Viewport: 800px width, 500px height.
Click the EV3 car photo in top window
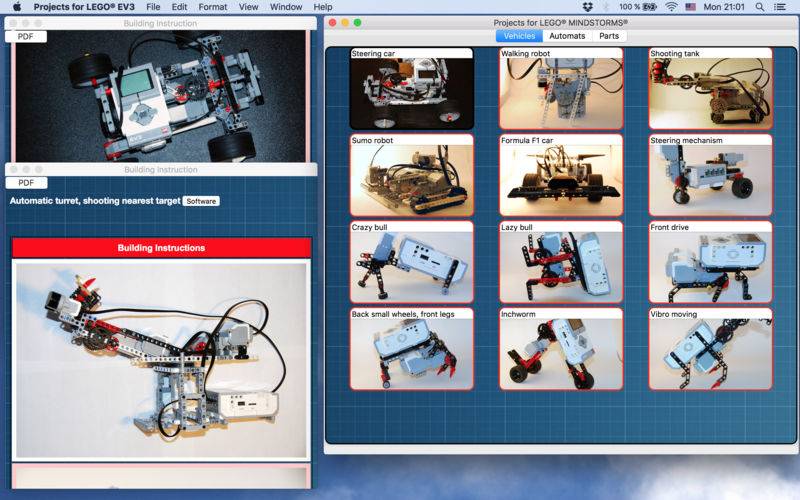coord(161,96)
